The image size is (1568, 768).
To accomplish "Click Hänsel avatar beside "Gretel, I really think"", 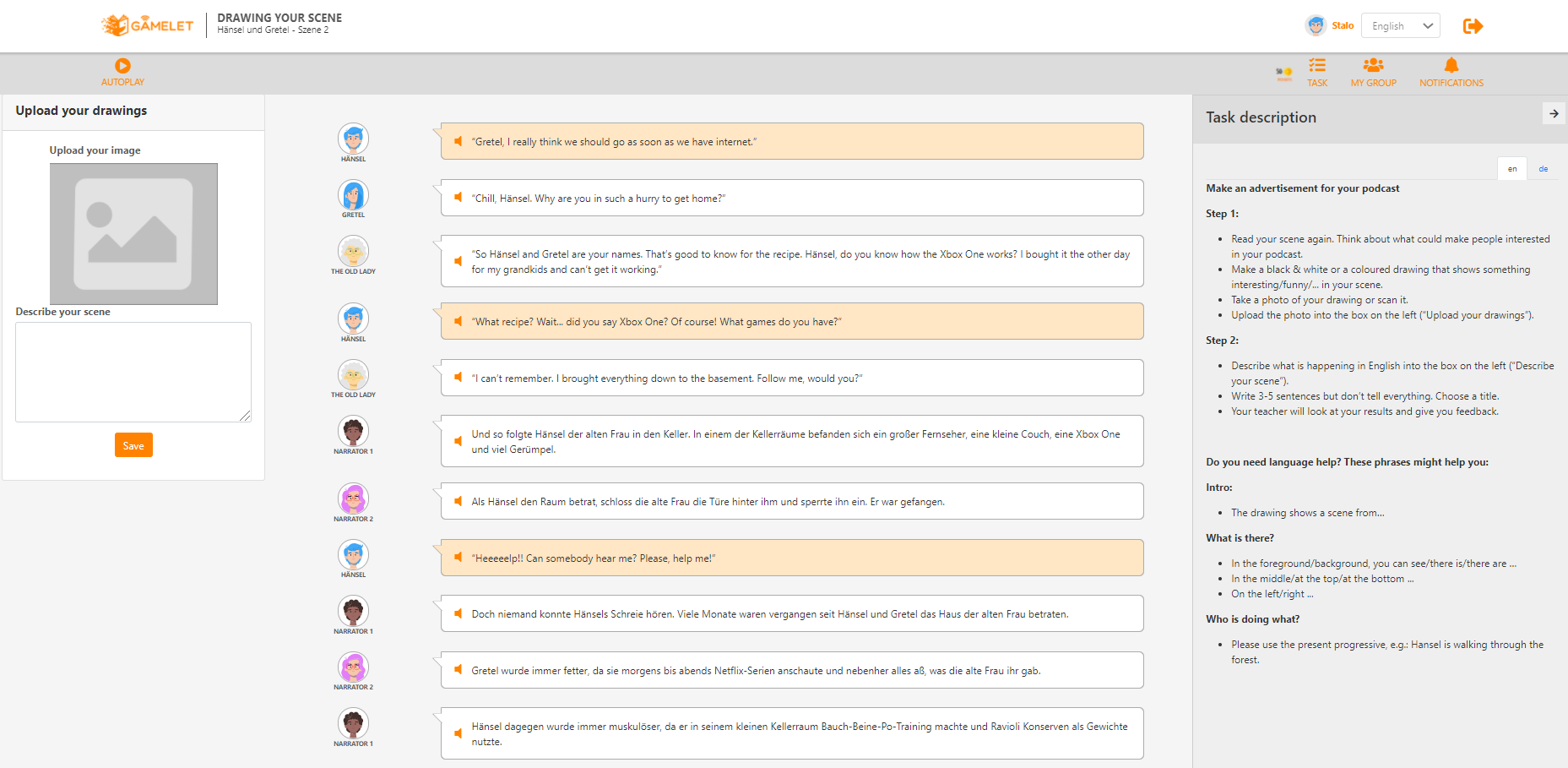I will pyautogui.click(x=353, y=139).
